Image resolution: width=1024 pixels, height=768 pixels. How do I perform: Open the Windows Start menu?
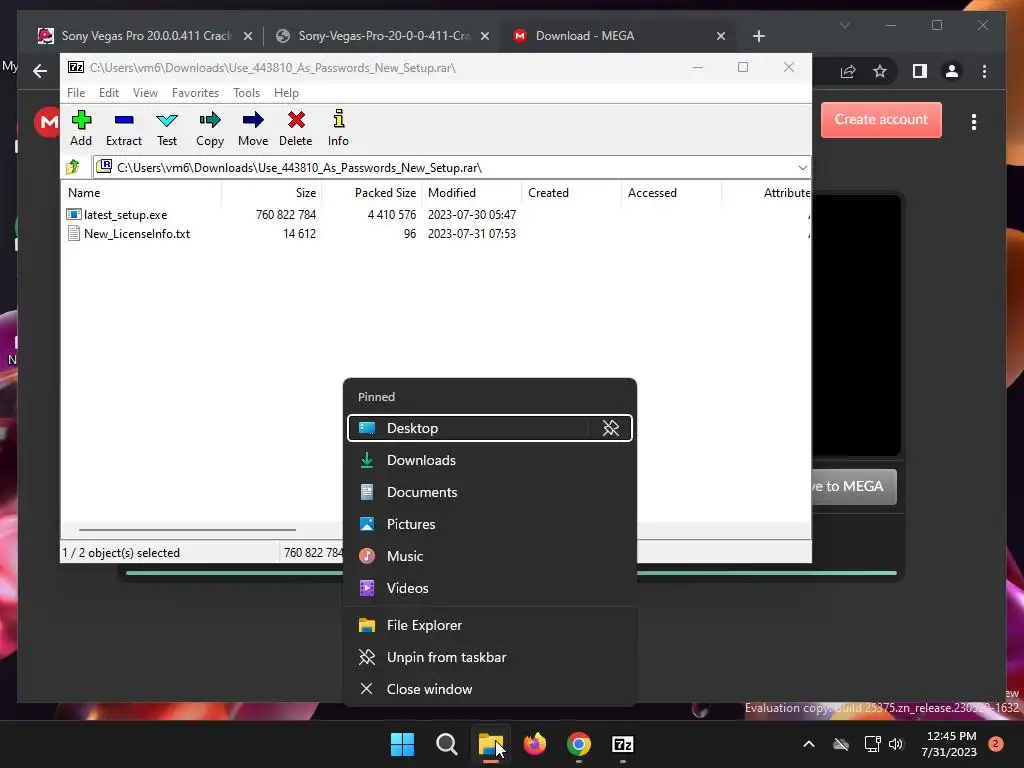pyautogui.click(x=402, y=744)
